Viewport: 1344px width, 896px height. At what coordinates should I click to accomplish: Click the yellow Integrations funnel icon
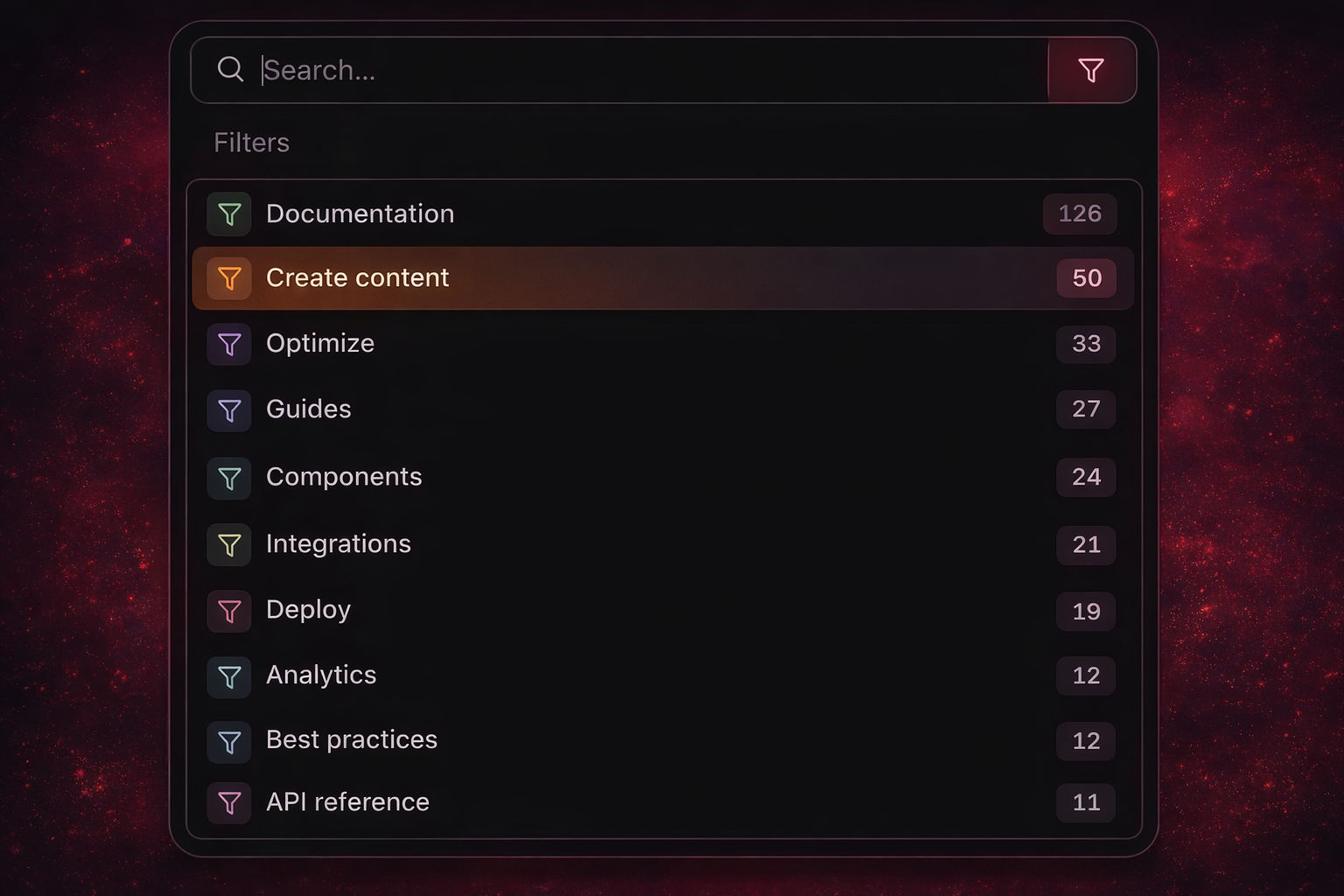pos(228,544)
